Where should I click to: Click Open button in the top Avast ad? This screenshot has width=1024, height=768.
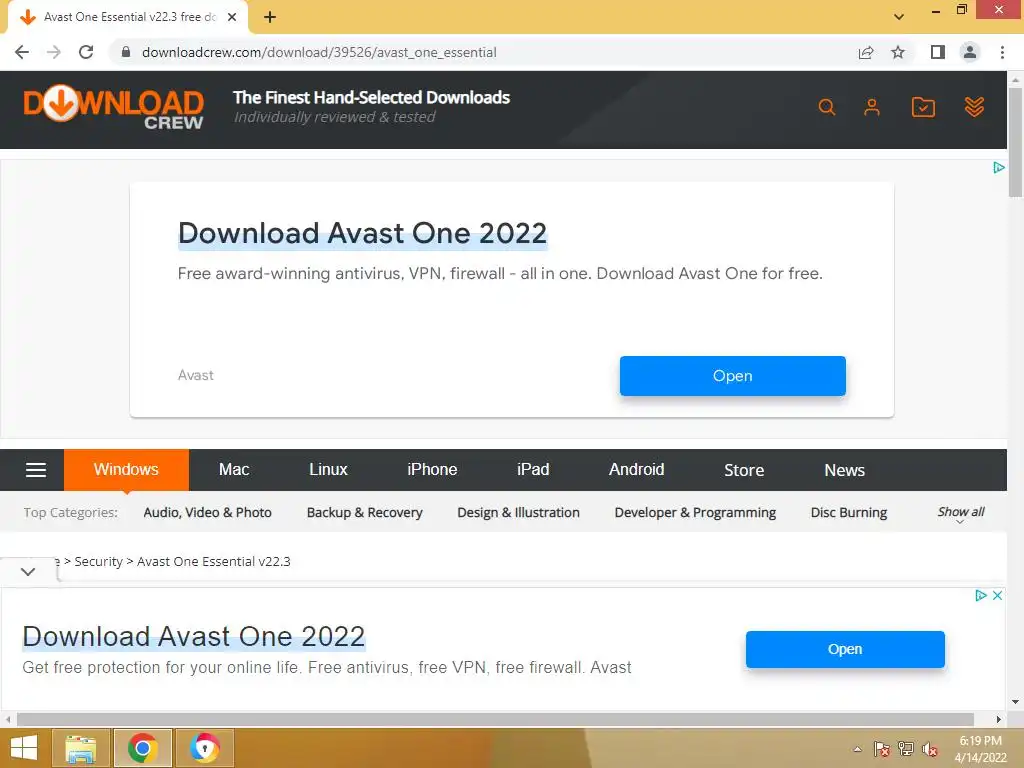(x=732, y=376)
